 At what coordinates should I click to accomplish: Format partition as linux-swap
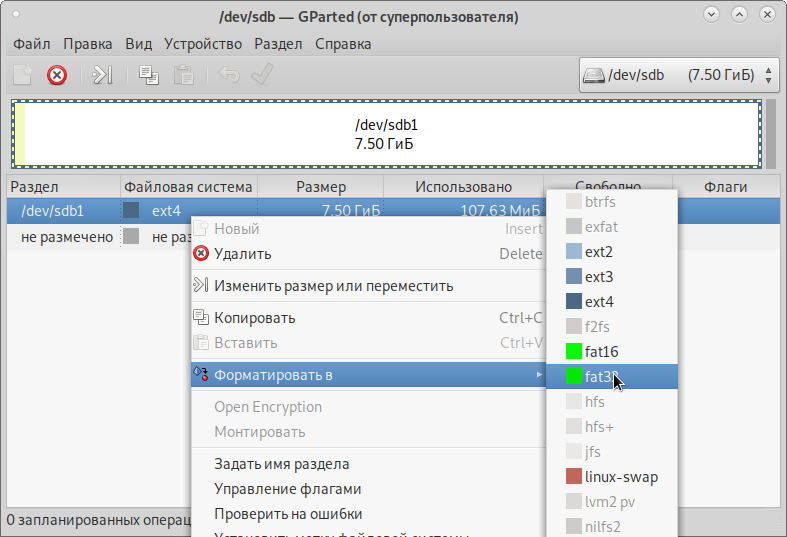click(612, 477)
